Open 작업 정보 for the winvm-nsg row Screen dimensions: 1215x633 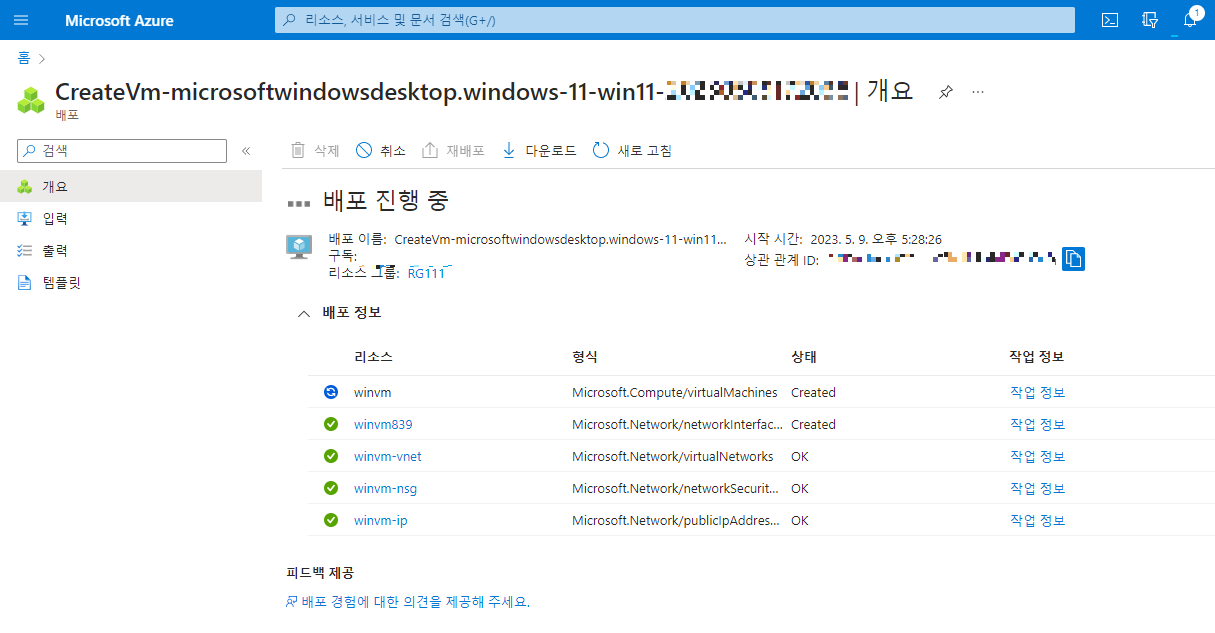pos(1037,488)
